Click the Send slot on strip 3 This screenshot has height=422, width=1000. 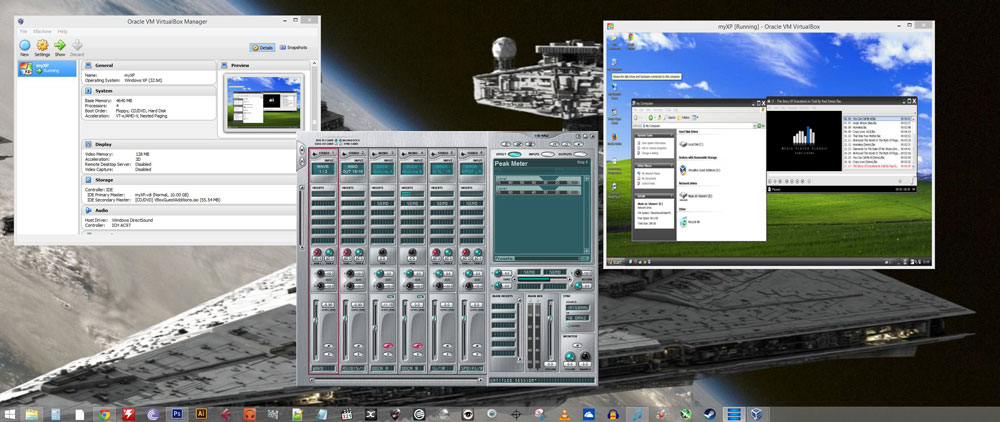(x=382, y=203)
